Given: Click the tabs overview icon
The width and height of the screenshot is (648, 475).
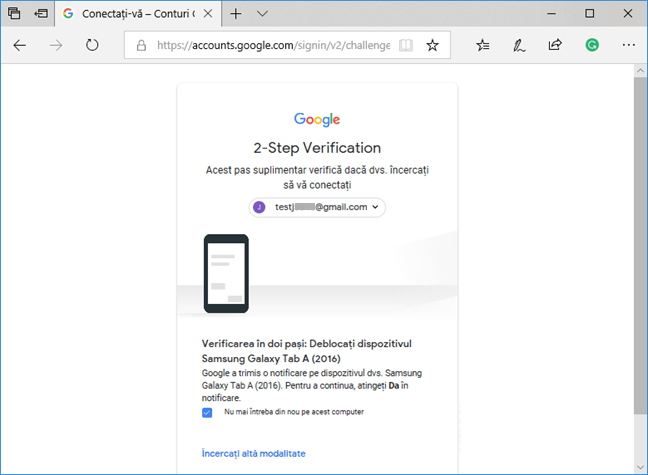Looking at the screenshot, I should [14, 13].
